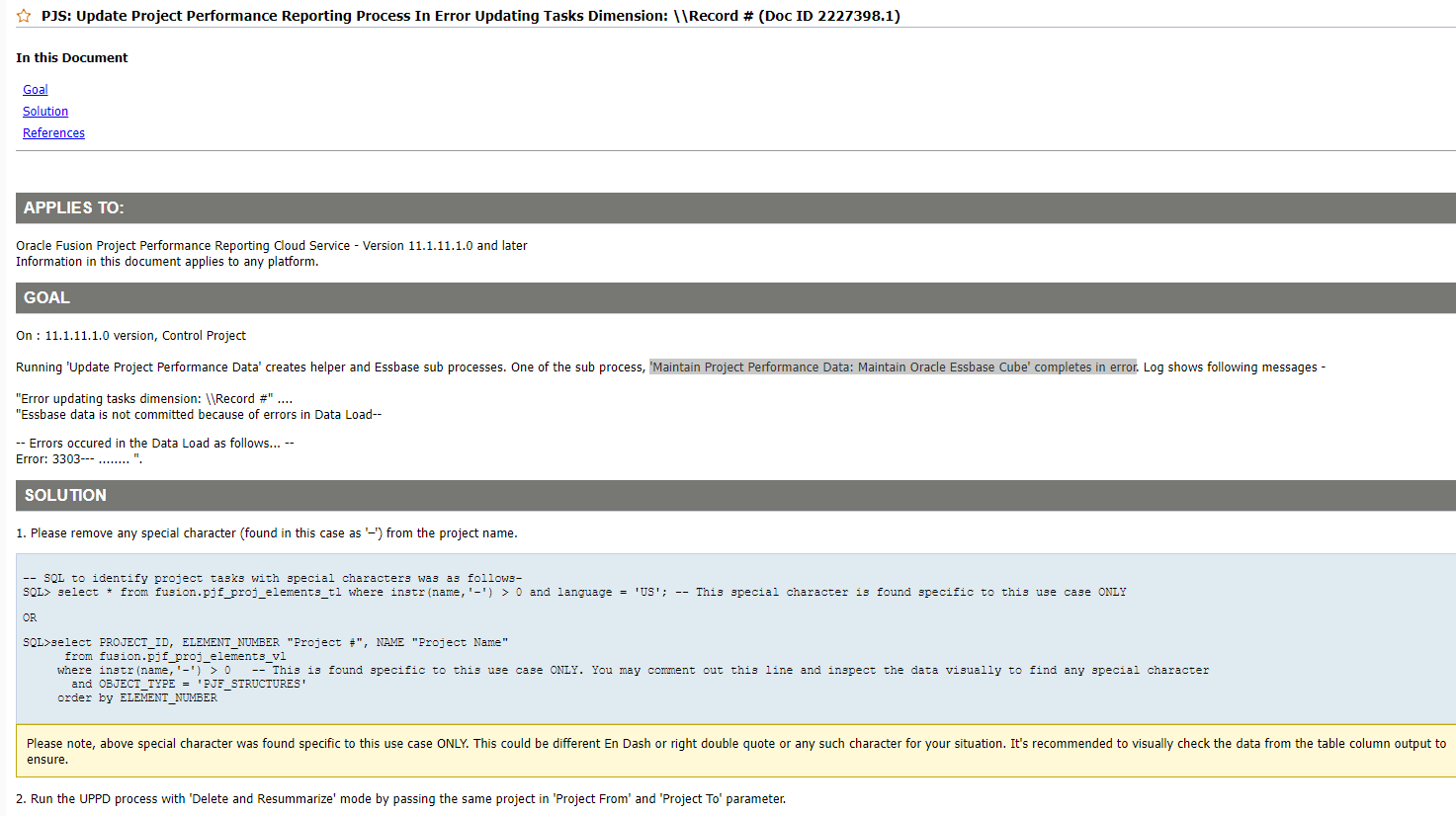Click the GOAL section header bar

pyautogui.click(x=735, y=297)
